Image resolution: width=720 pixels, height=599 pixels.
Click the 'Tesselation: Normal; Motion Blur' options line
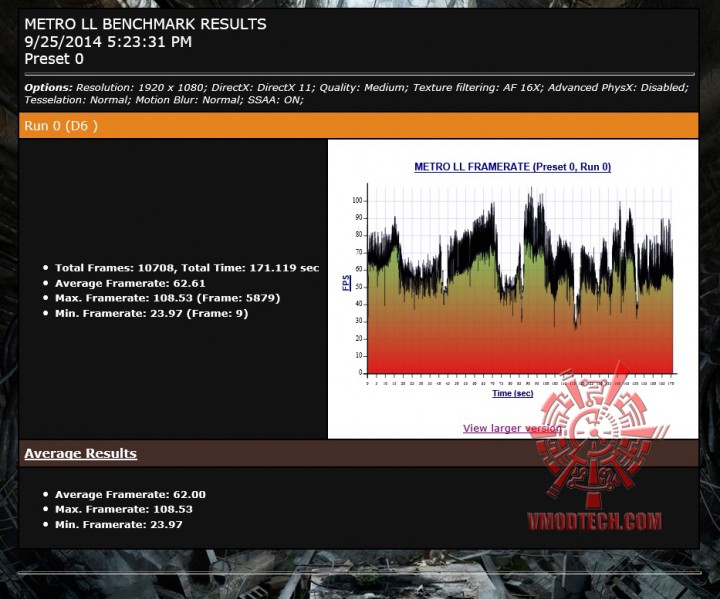(164, 100)
